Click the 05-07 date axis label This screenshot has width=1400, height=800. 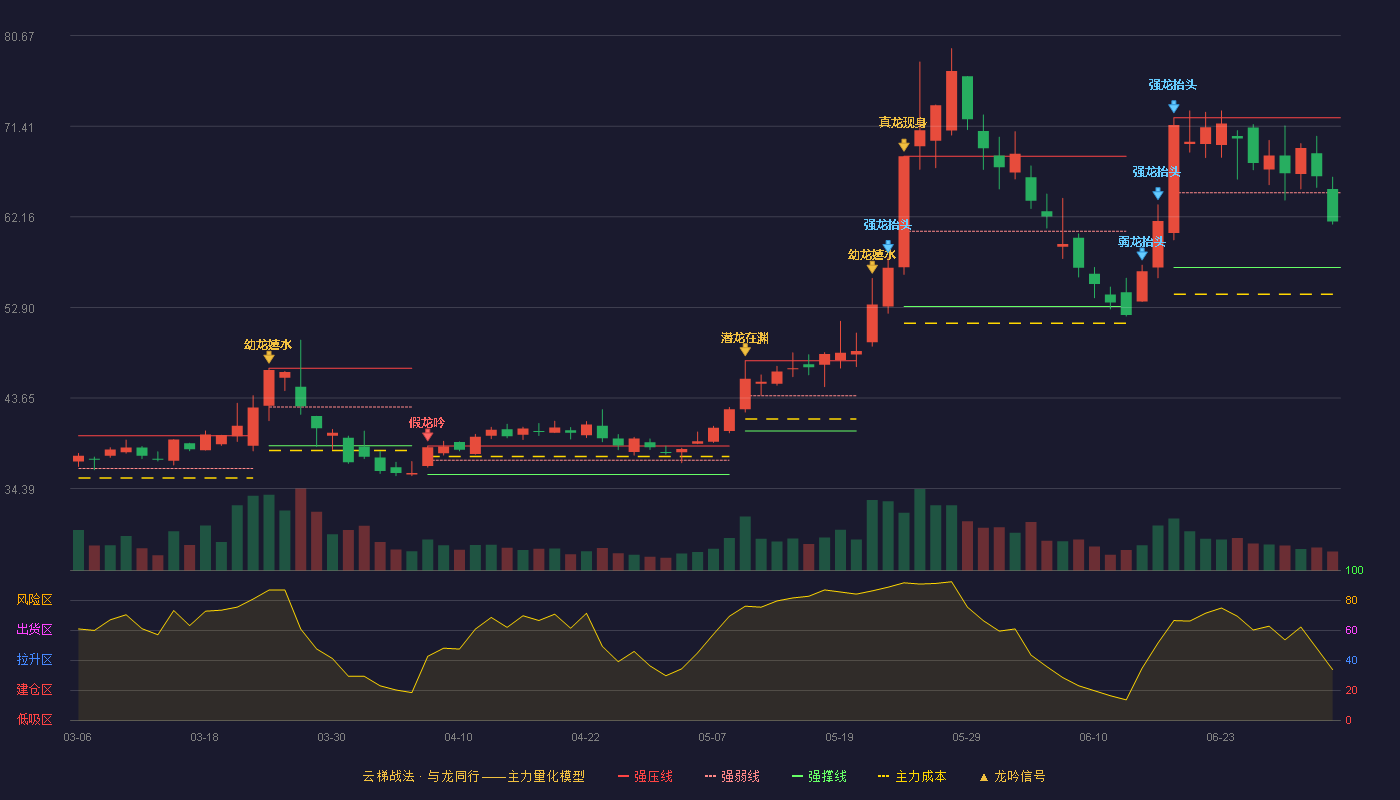pos(712,737)
